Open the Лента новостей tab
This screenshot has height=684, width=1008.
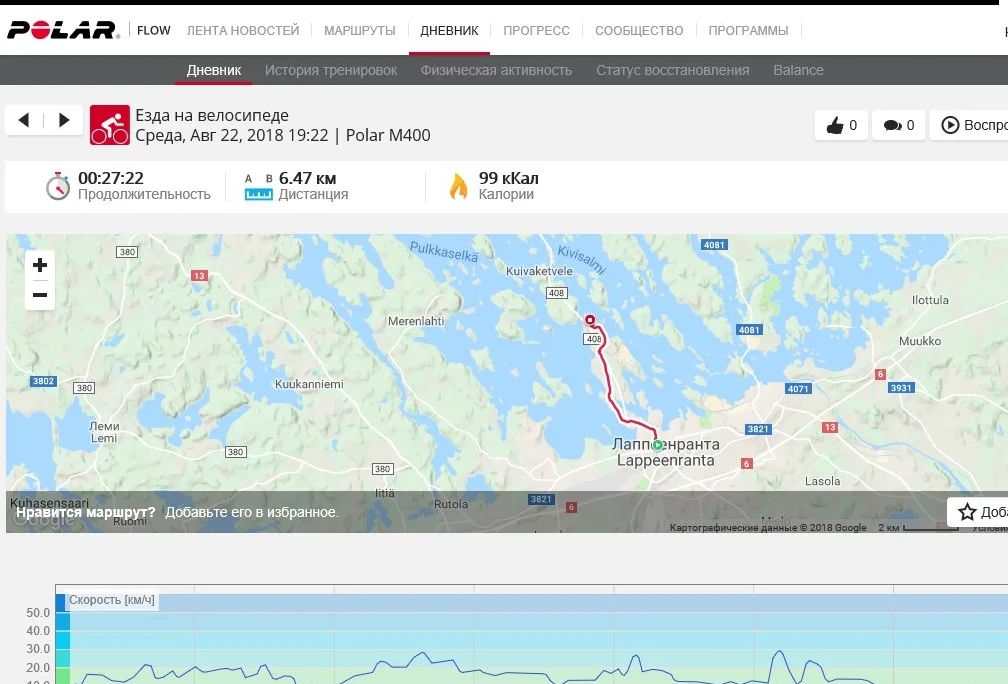tap(243, 31)
